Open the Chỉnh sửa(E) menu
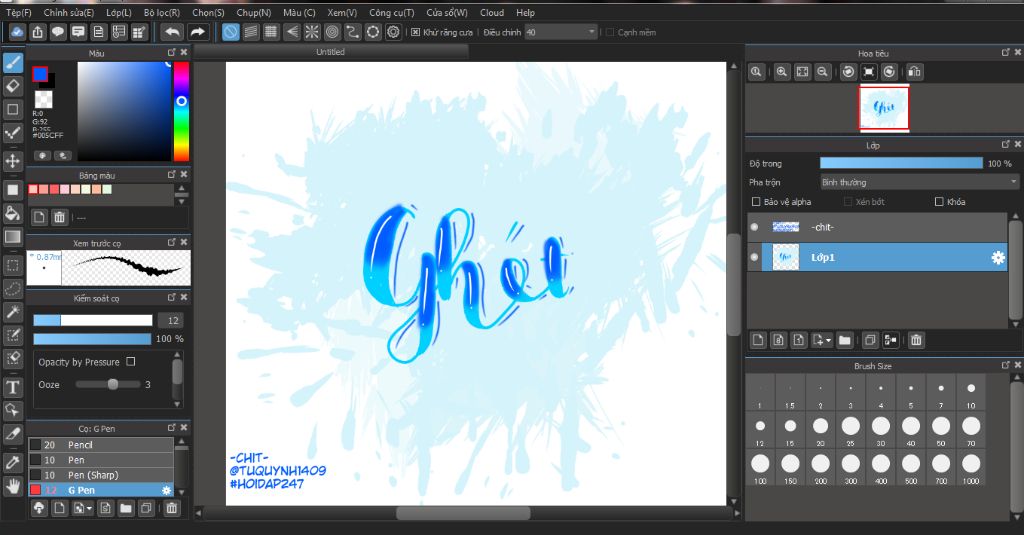The image size is (1024, 535). point(69,12)
